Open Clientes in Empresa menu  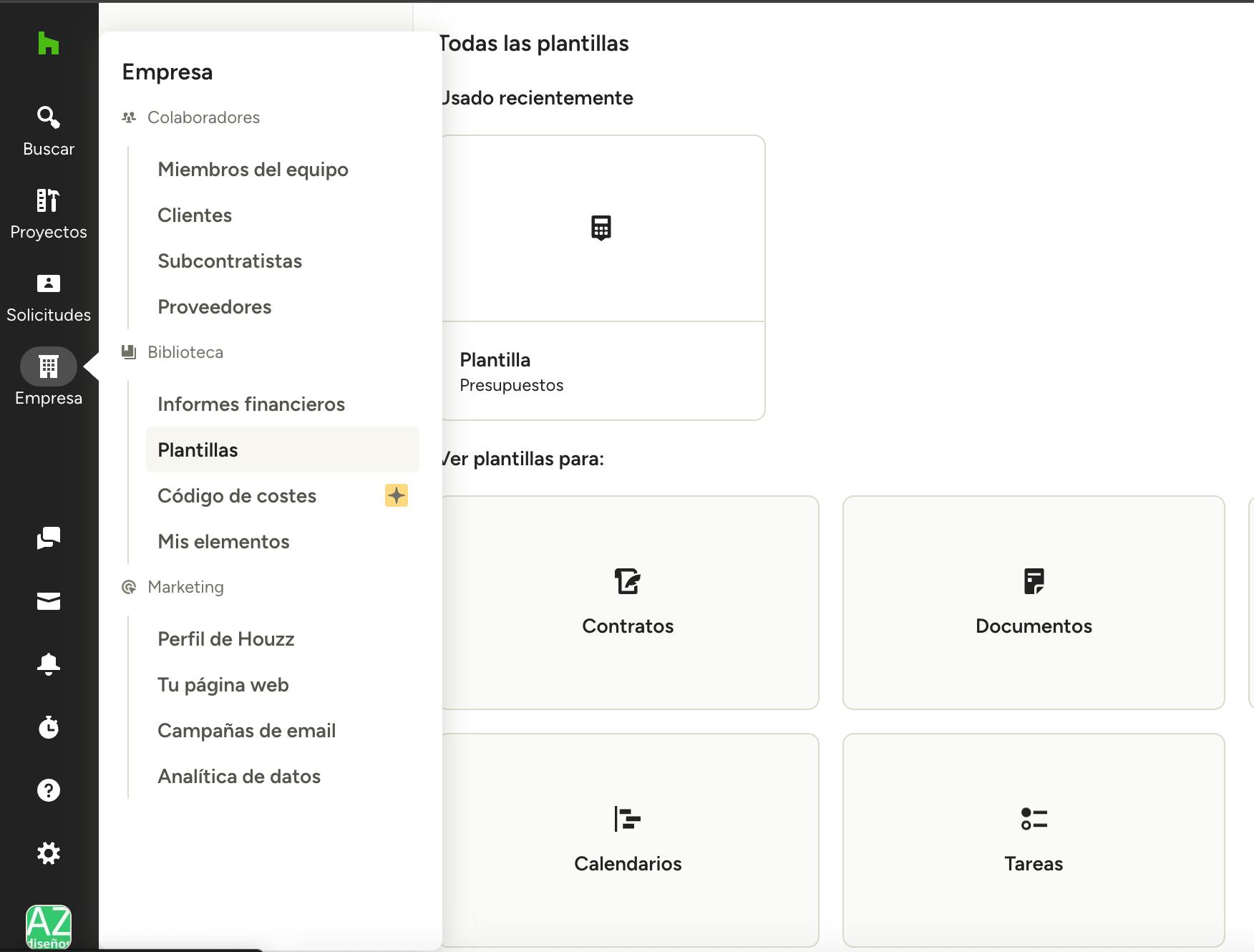(195, 215)
